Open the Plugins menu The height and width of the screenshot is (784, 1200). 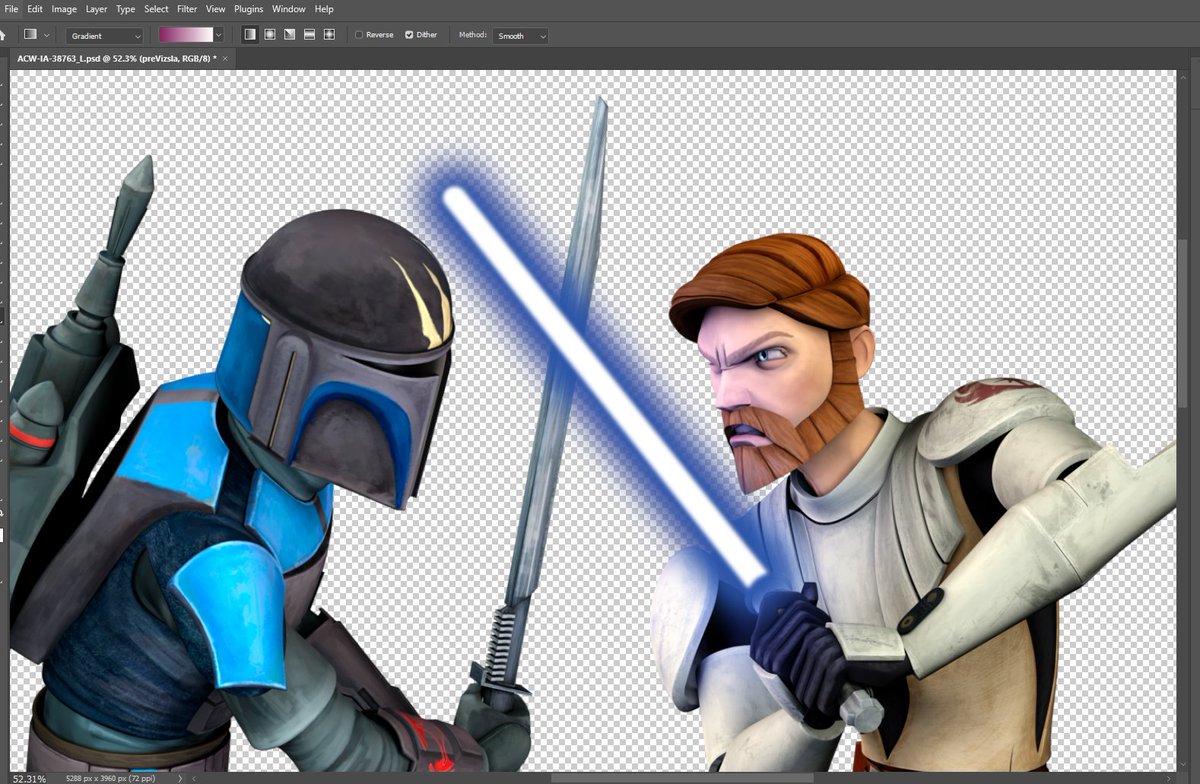248,9
